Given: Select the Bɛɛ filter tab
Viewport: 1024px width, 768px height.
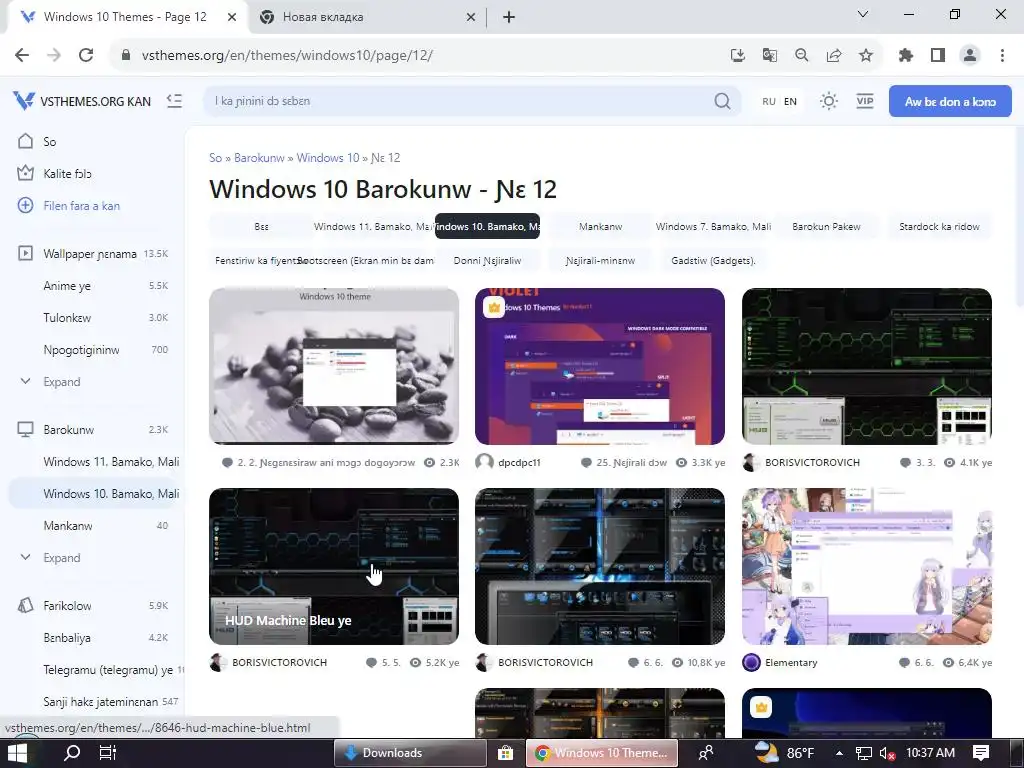Looking at the screenshot, I should 261,227.
